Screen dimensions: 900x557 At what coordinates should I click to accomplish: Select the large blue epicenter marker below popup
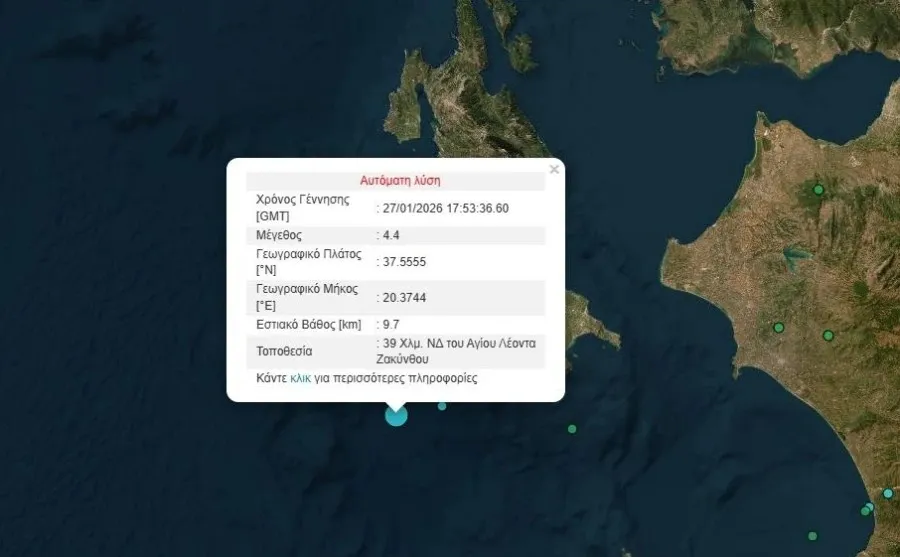pyautogui.click(x=396, y=415)
